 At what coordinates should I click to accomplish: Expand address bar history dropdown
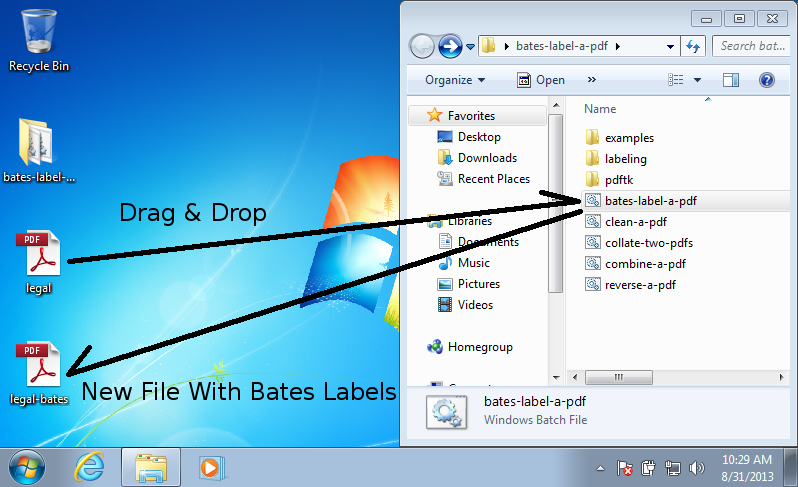click(671, 47)
